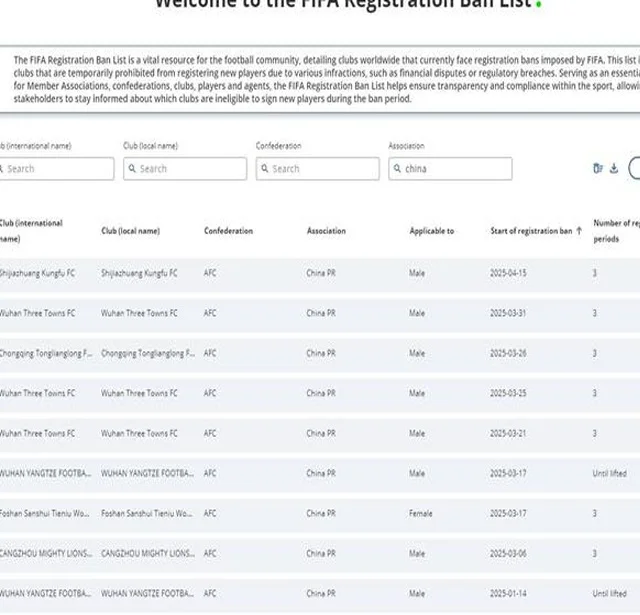Select 'Male' cell in CANGZHOU MIGHTY LIONS row
640x615 pixels.
417,553
